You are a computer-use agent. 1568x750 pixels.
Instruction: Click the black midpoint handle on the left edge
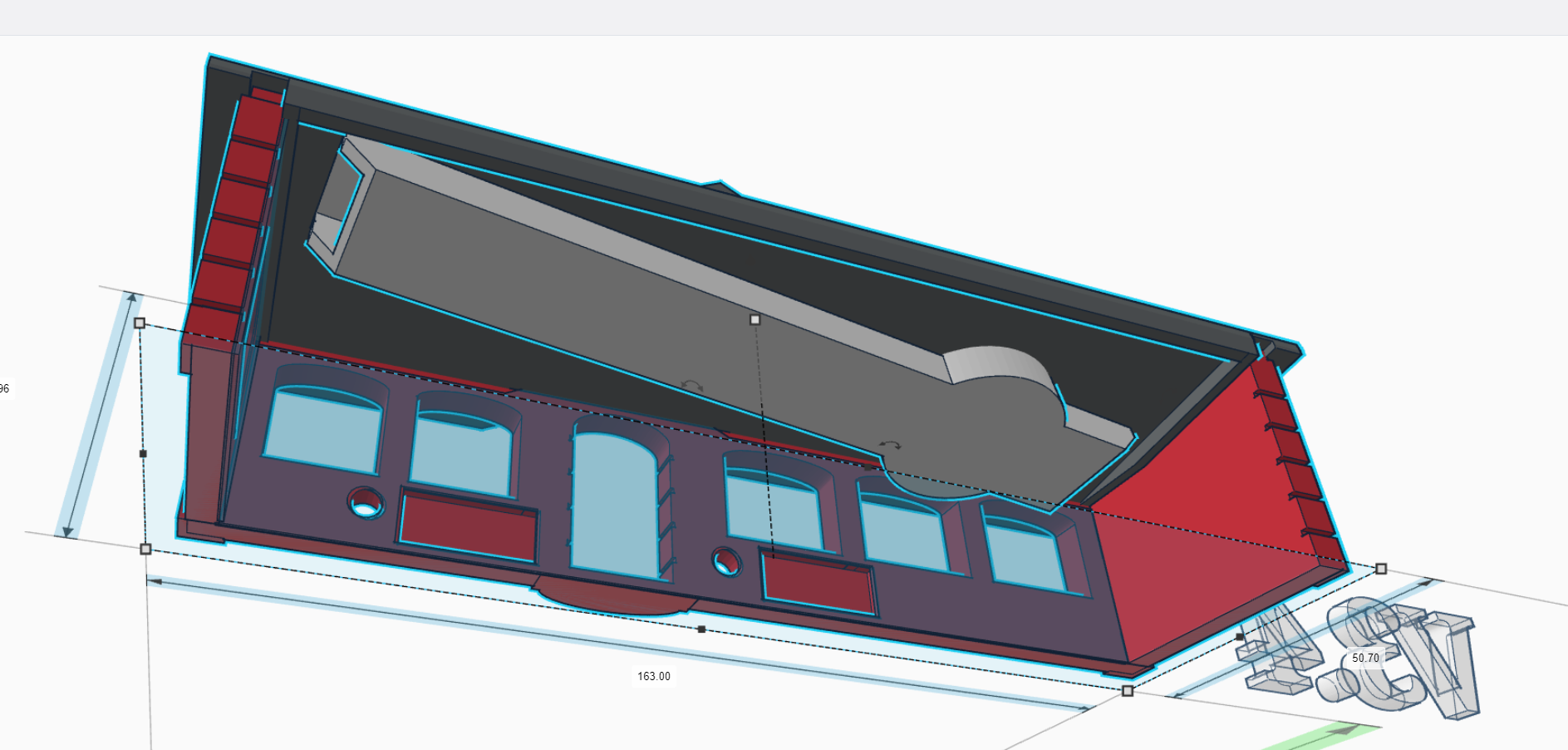pyautogui.click(x=143, y=454)
